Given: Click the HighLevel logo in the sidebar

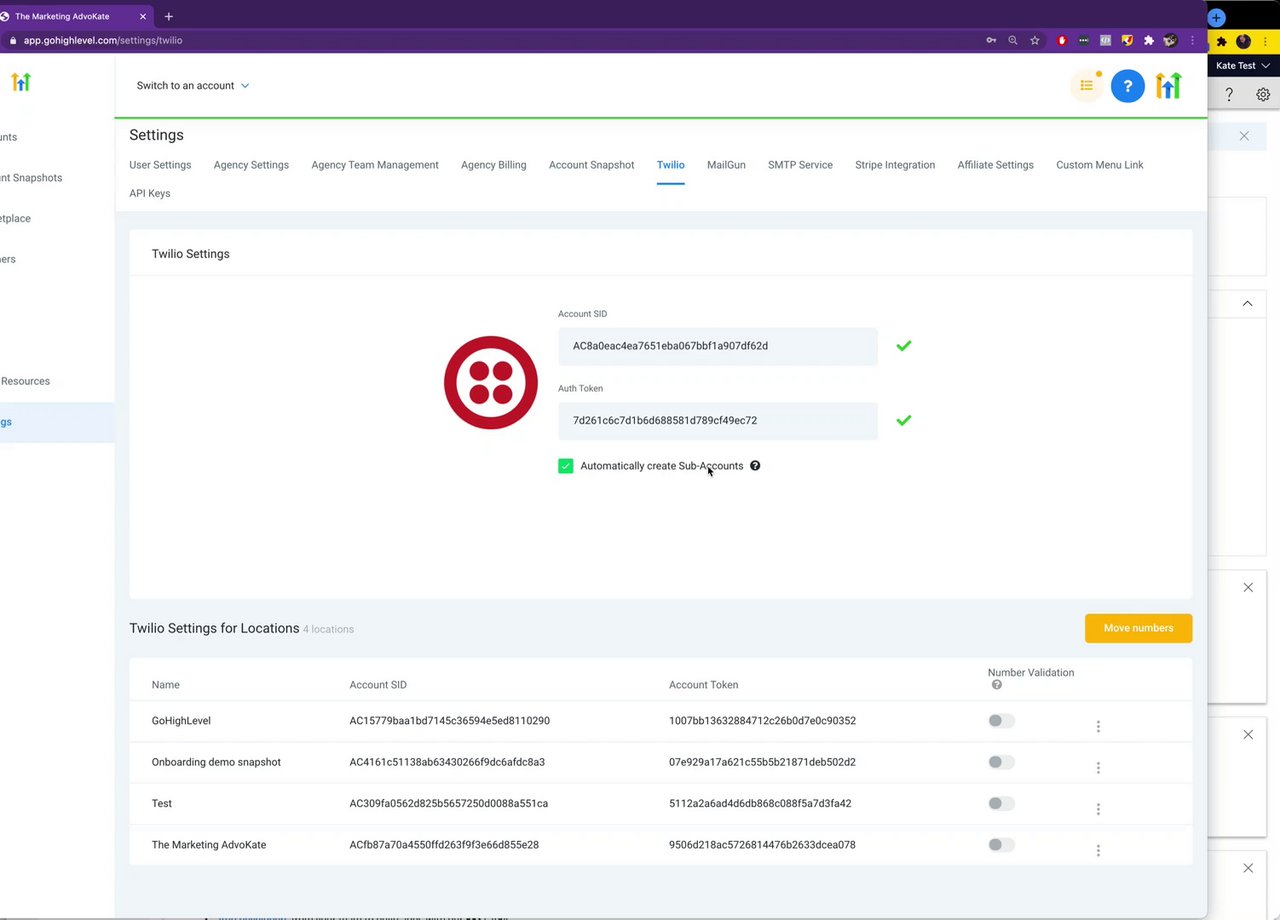Looking at the screenshot, I should (x=21, y=82).
